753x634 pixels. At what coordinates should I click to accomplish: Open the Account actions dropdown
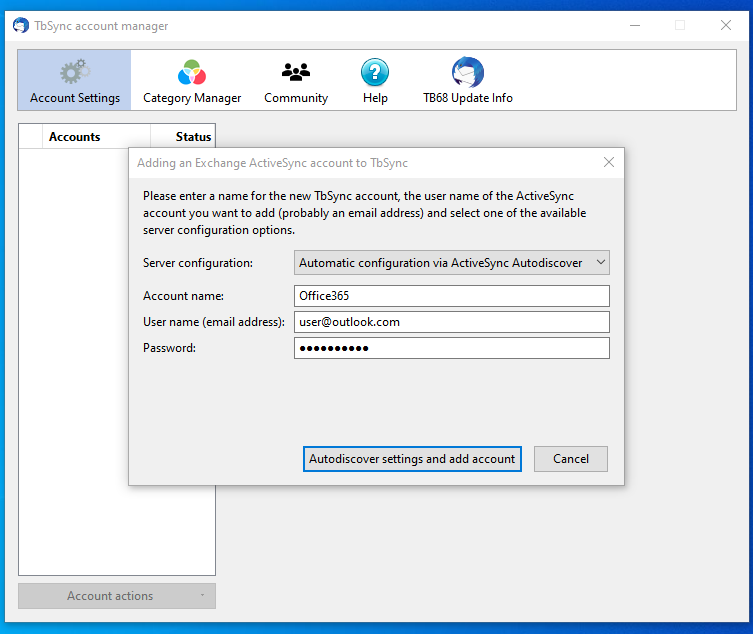[x=117, y=596]
